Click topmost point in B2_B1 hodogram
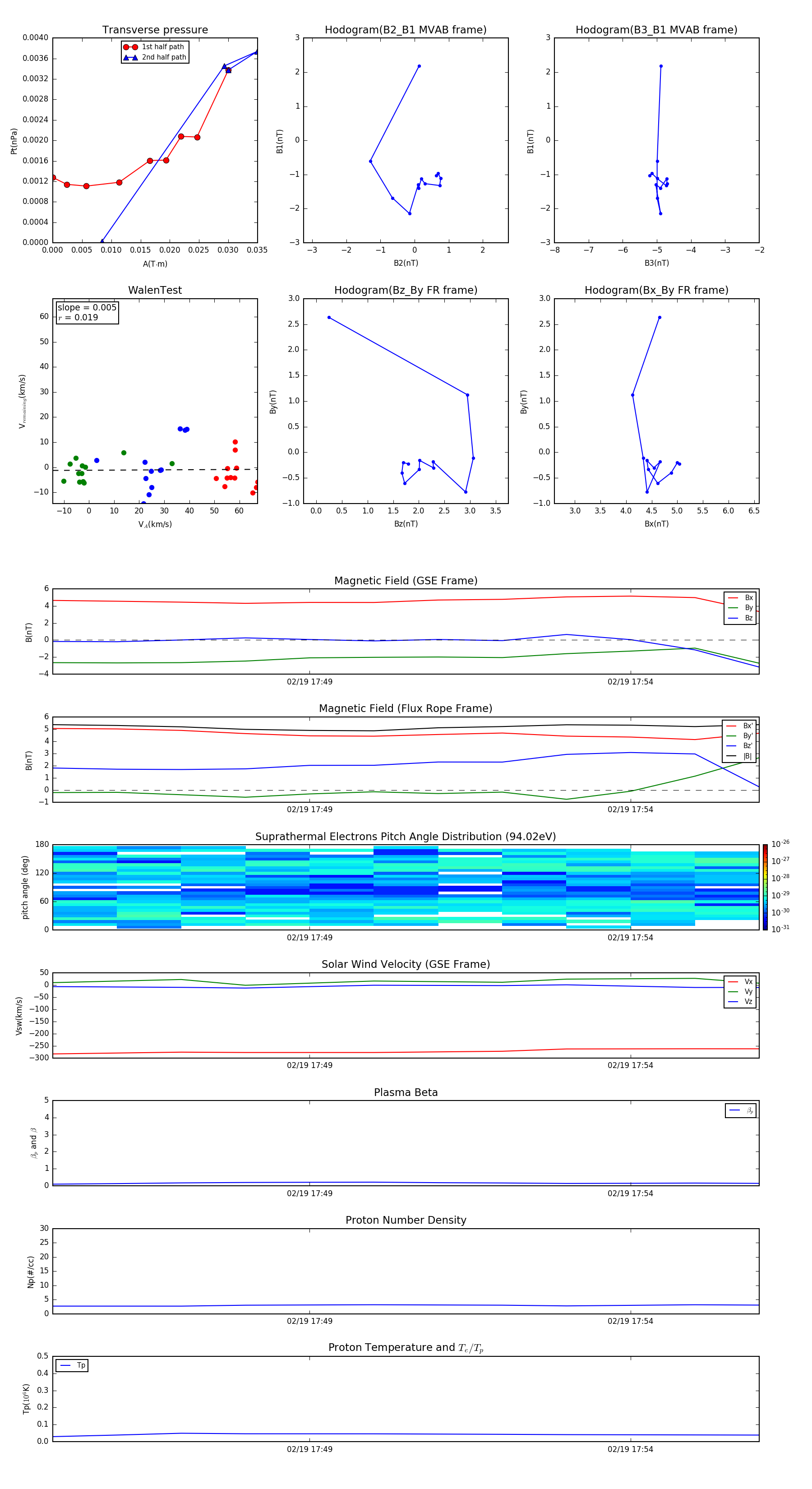Viewport: 812px width, 1489px height. point(419,66)
